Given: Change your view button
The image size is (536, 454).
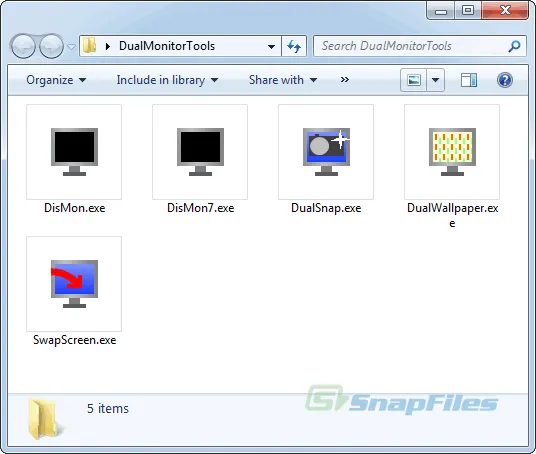Looking at the screenshot, I should (x=414, y=80).
